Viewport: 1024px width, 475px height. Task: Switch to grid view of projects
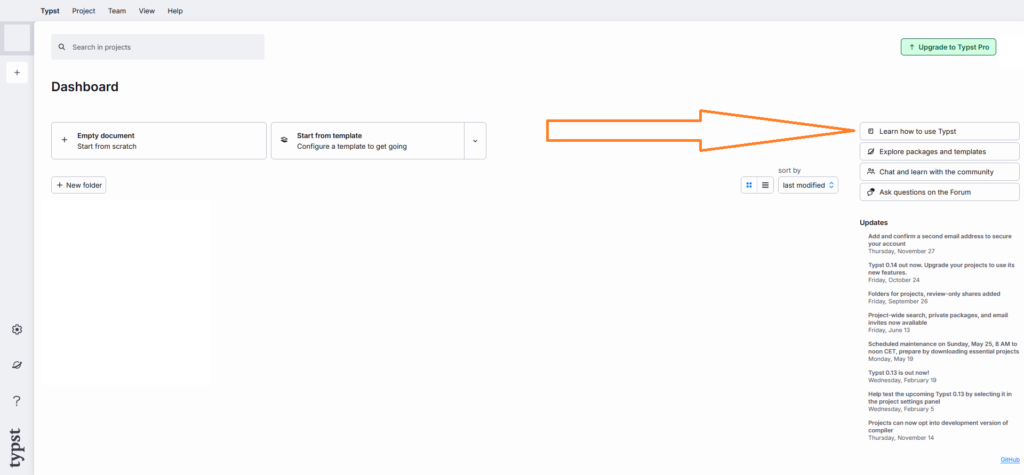749,185
